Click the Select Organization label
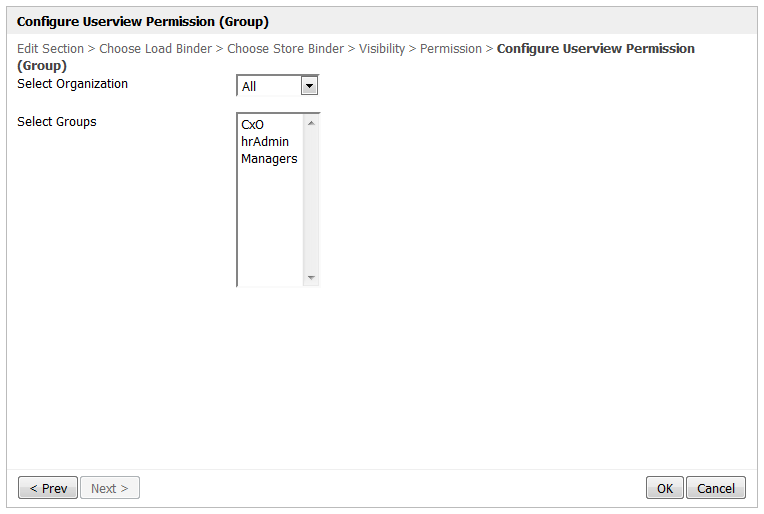 pos(72,84)
